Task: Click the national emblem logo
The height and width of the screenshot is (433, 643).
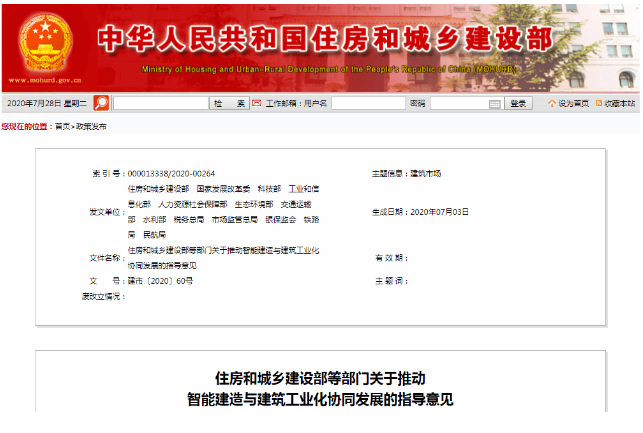Action: 45,43
